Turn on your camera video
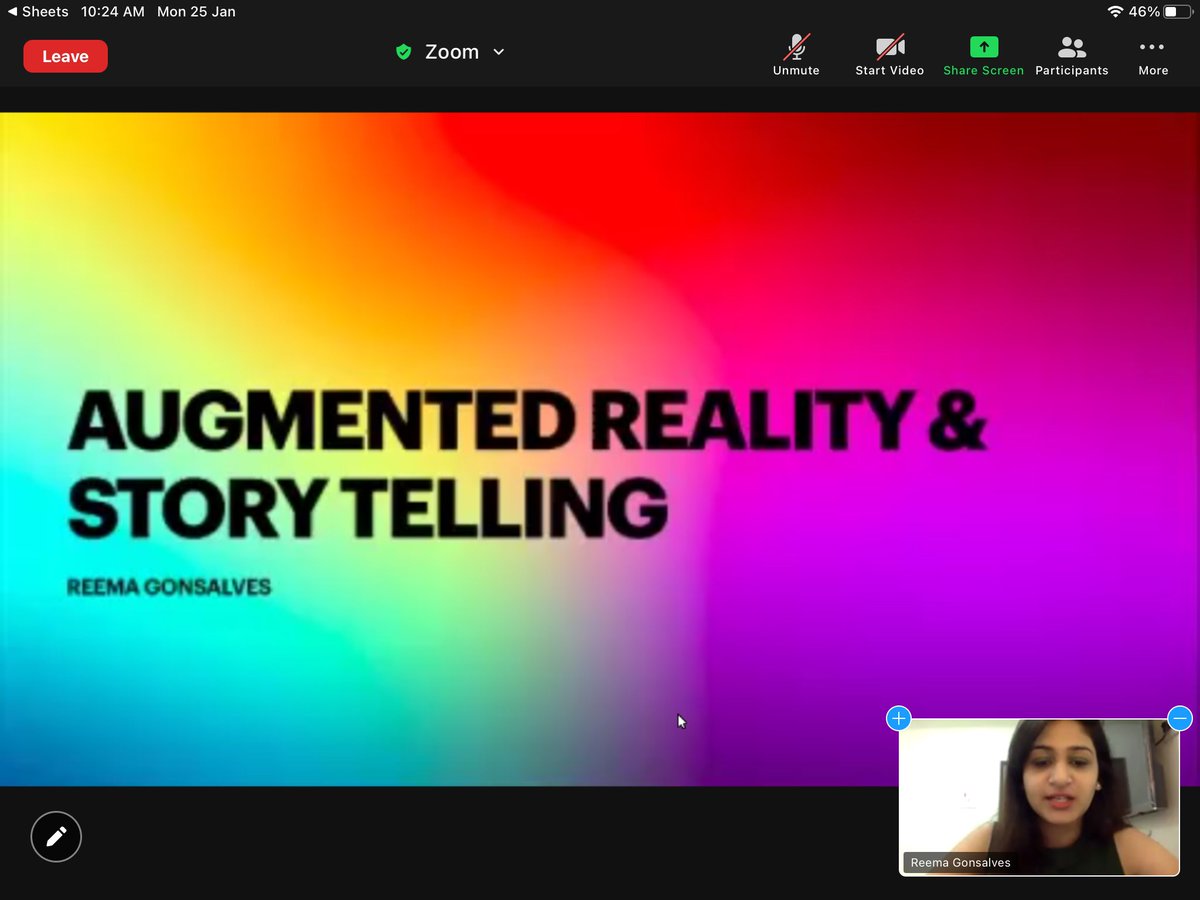This screenshot has width=1200, height=900. coord(888,55)
